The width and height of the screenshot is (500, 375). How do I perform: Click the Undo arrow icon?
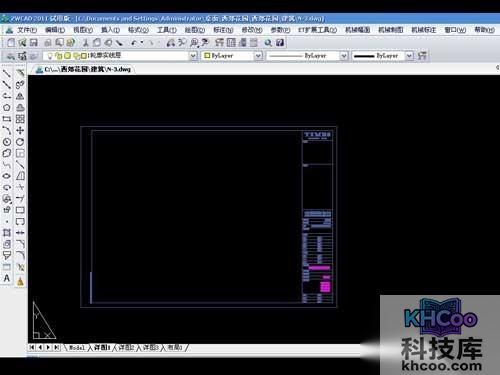(x=134, y=43)
